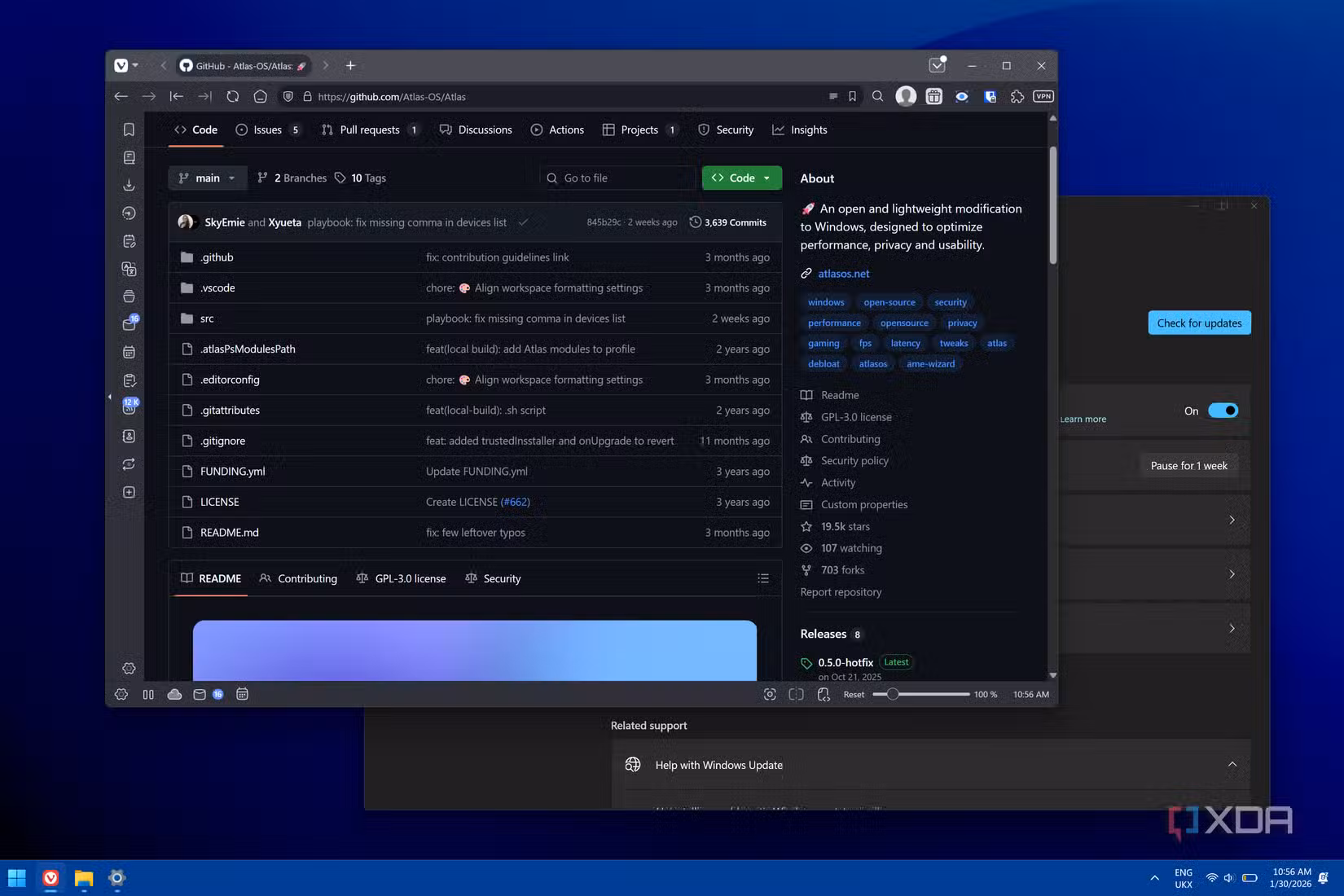Reset page zoom
This screenshot has width=1344, height=896.
[x=854, y=695]
